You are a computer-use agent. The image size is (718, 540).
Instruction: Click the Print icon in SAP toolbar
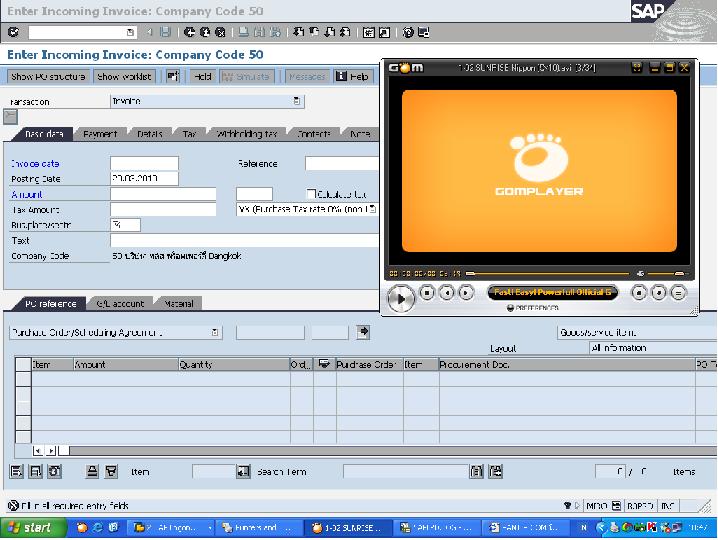click(x=244, y=32)
